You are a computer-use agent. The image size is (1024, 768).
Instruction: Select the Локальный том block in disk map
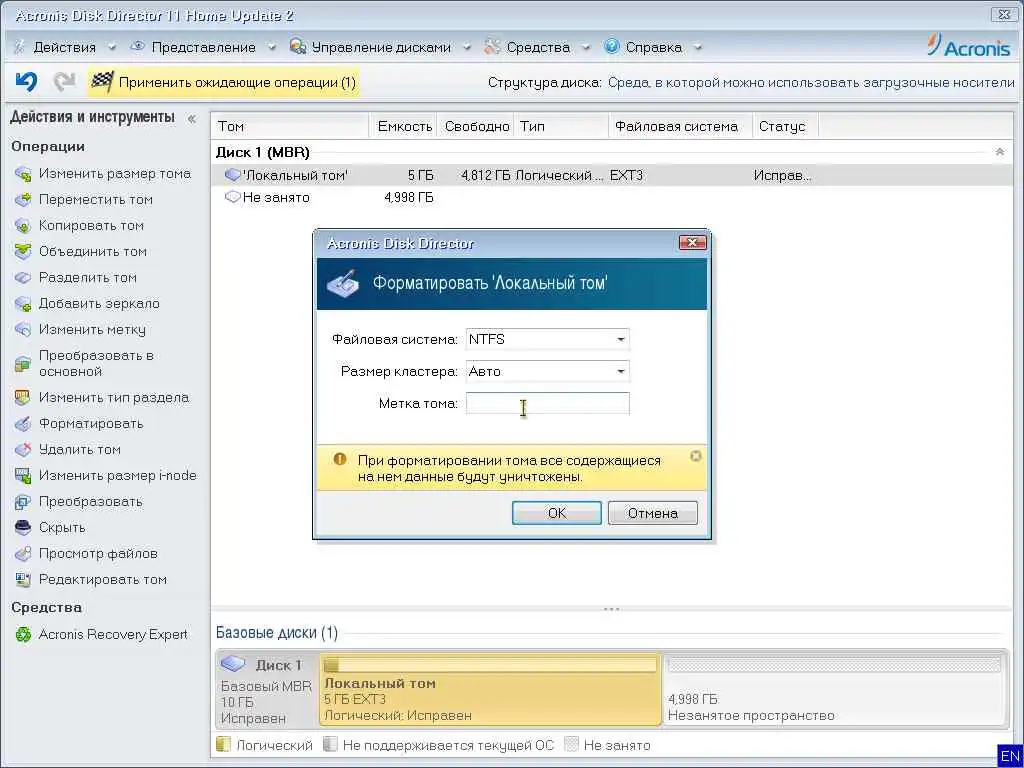point(490,690)
